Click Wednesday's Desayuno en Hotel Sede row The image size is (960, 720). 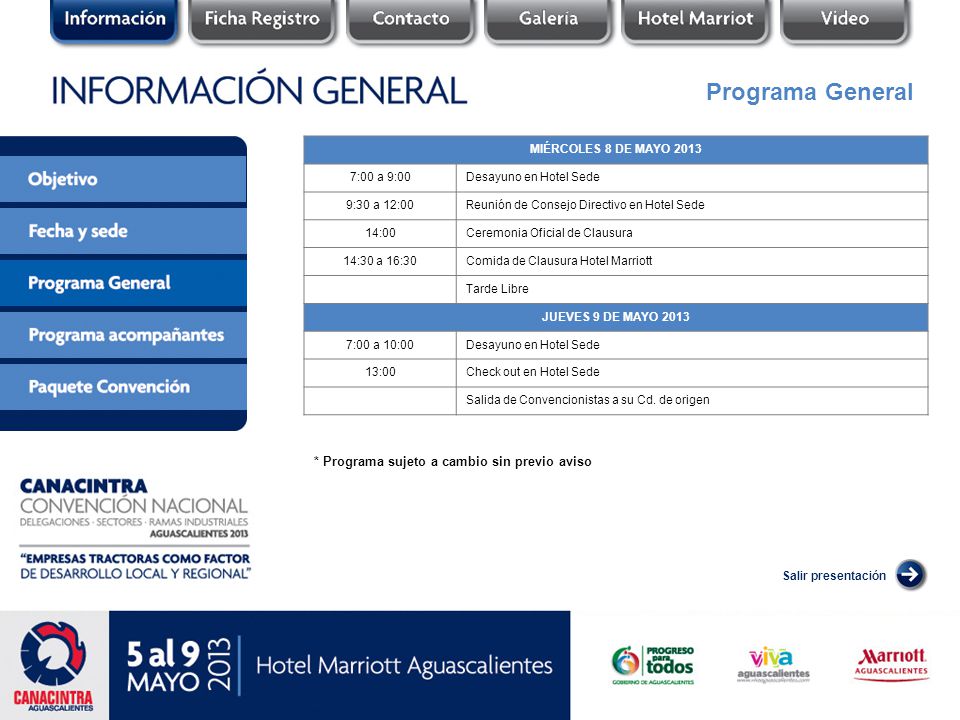[x=616, y=177]
